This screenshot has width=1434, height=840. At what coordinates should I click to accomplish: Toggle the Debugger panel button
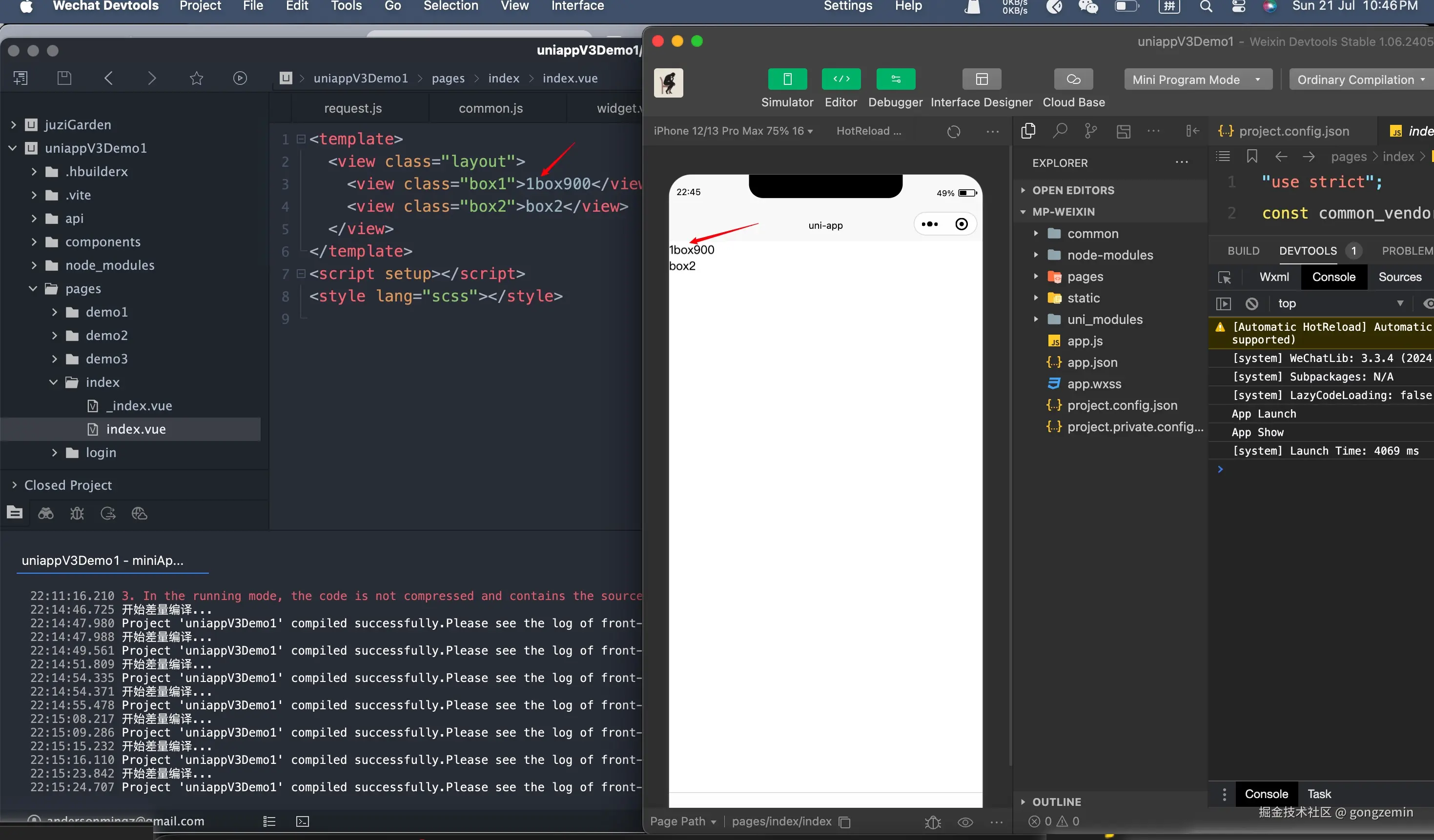[895, 80]
